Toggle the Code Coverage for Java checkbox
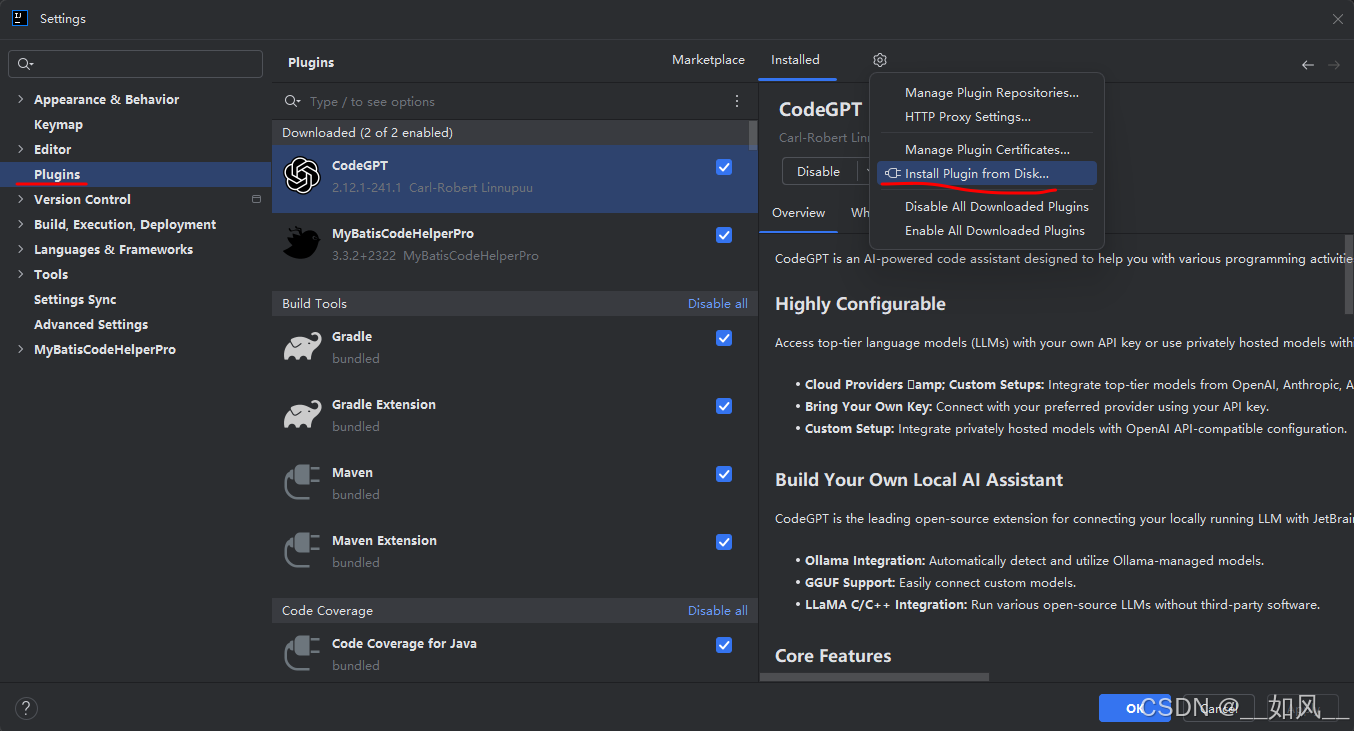Image resolution: width=1354 pixels, height=731 pixels. 724,645
